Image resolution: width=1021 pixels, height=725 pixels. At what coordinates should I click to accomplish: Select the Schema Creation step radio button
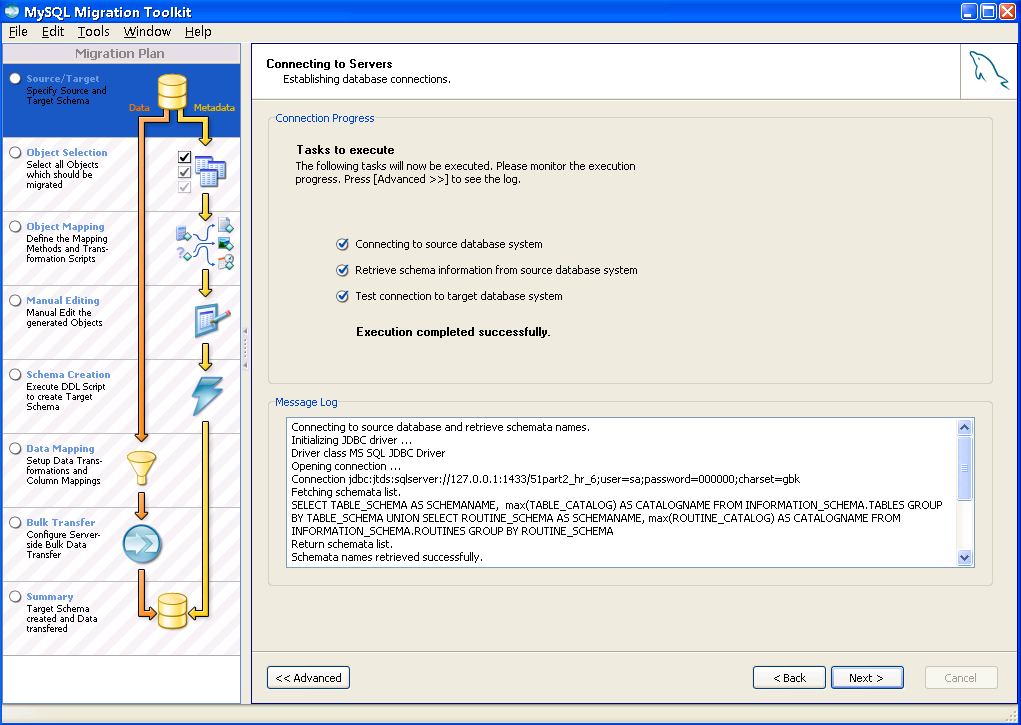[15, 375]
